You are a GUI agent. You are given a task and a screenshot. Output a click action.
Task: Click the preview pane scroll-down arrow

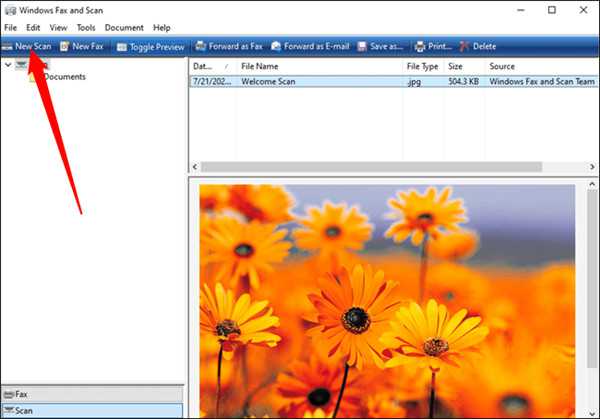tap(592, 414)
